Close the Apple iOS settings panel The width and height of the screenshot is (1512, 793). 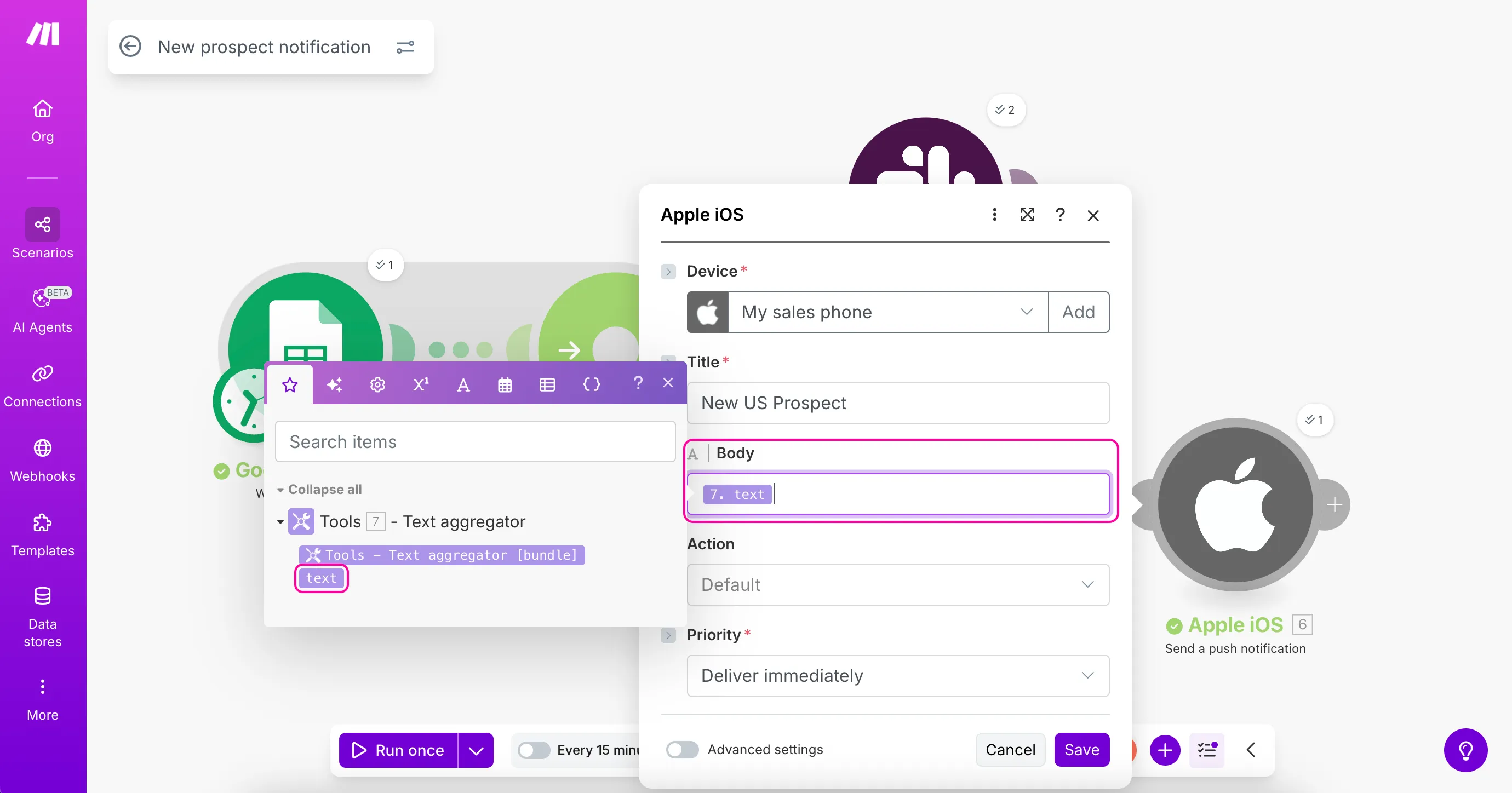(x=1093, y=215)
